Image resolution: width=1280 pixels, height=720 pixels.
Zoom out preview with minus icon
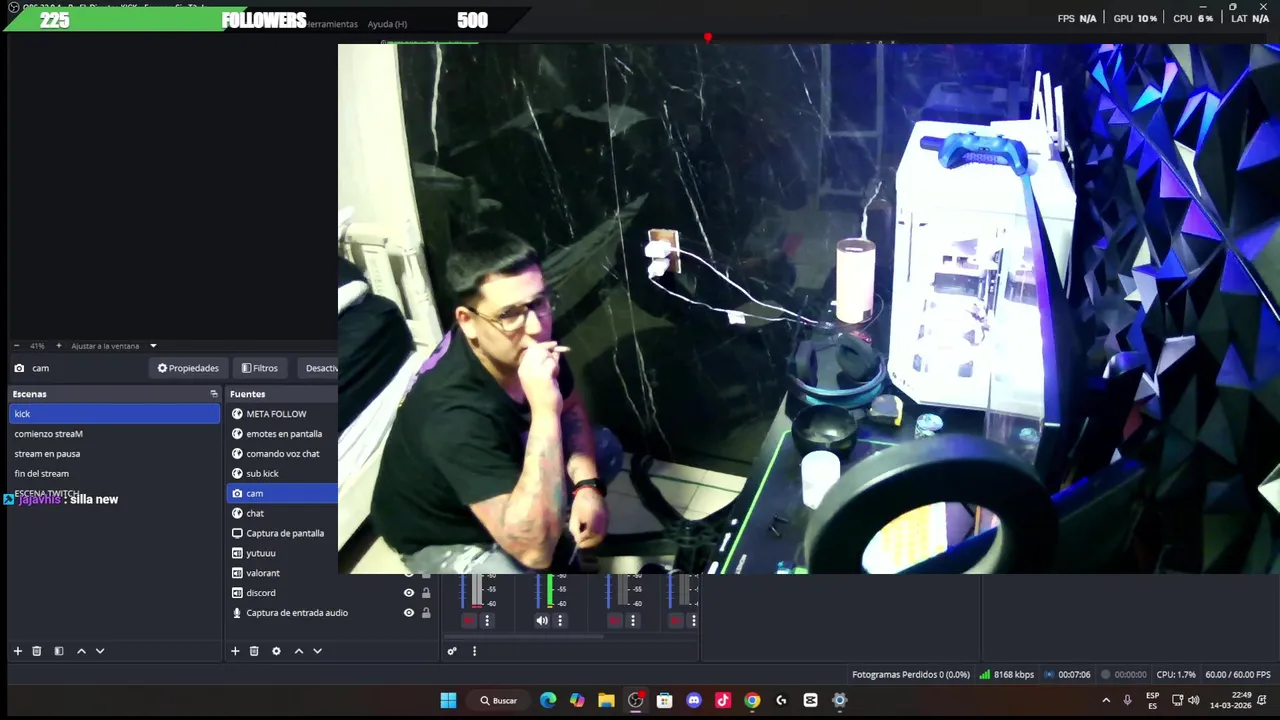[17, 346]
